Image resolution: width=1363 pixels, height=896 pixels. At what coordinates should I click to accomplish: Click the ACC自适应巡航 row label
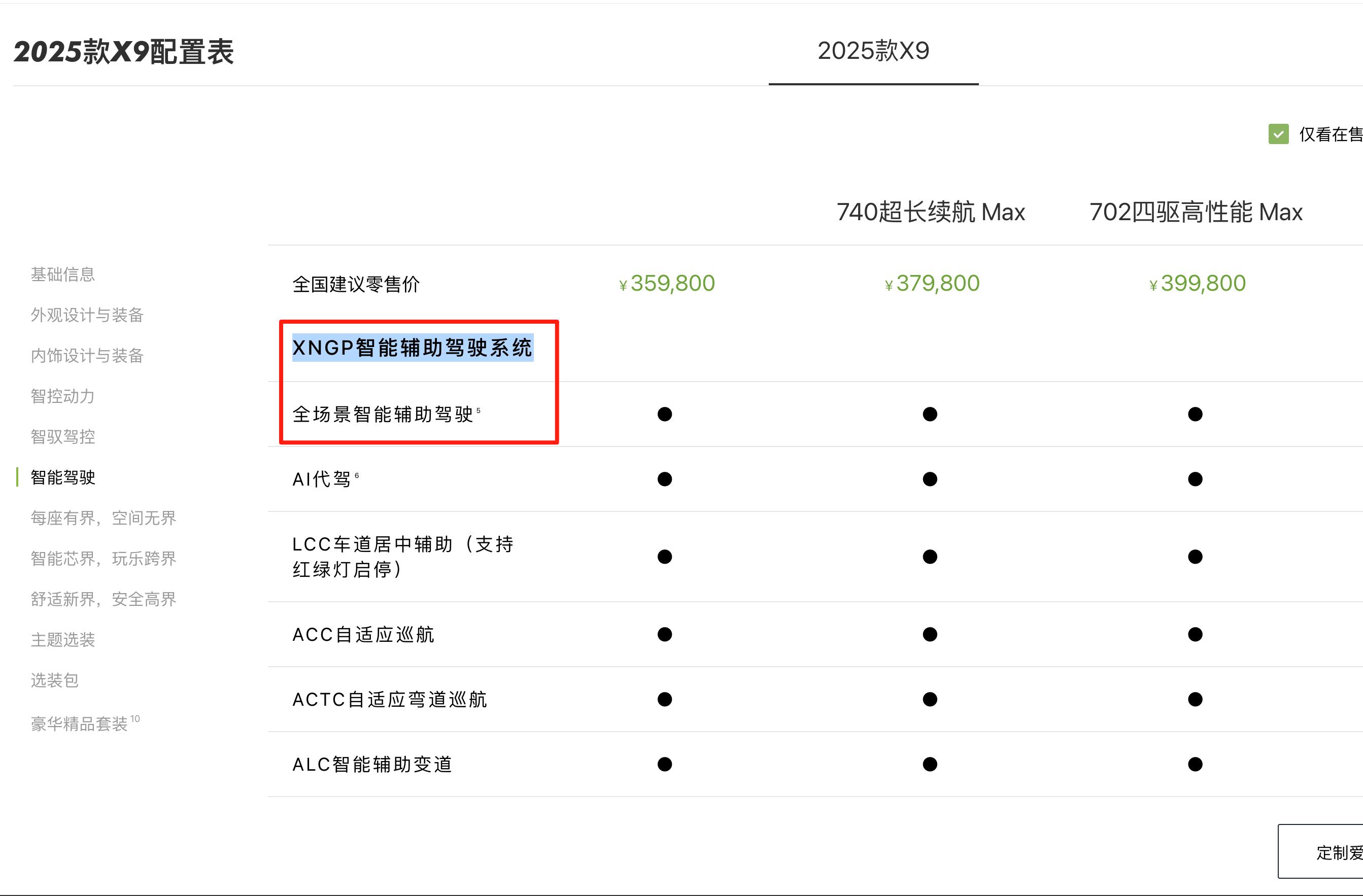tap(363, 634)
